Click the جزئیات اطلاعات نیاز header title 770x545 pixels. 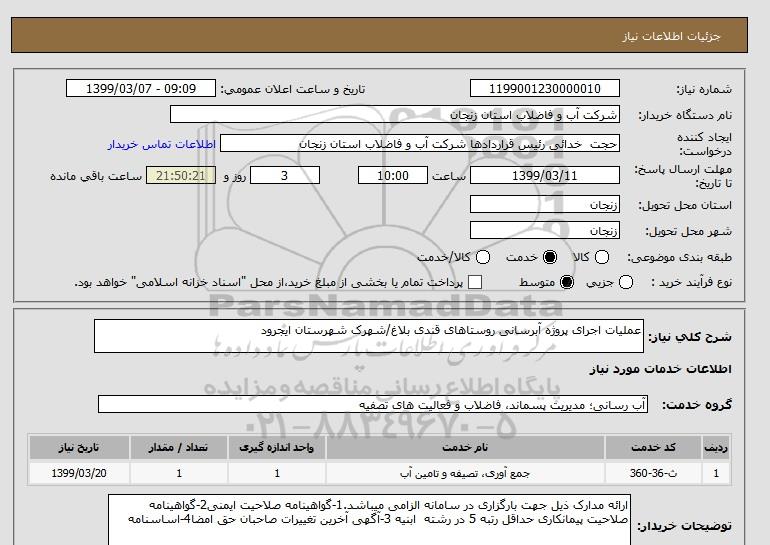[x=671, y=36]
